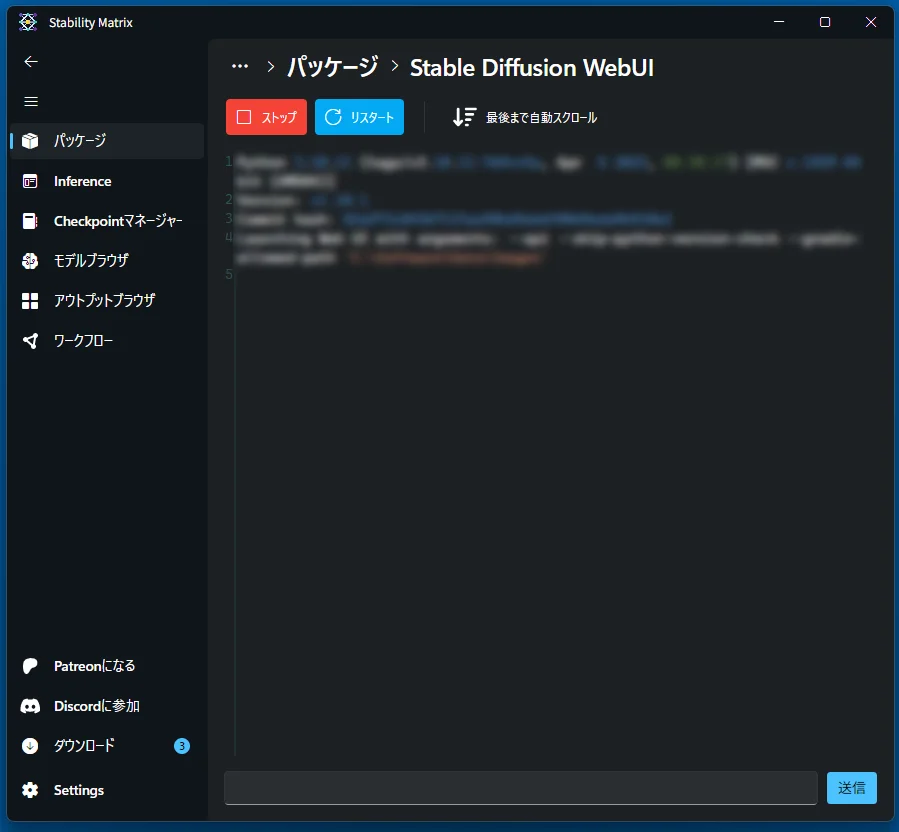
Task: Toggle the hamburger navigation menu
Action: click(x=30, y=101)
